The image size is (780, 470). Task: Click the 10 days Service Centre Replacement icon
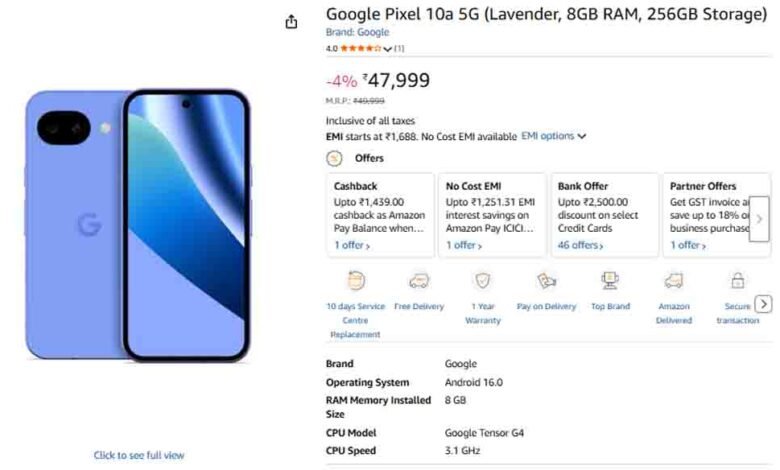pyautogui.click(x=355, y=281)
